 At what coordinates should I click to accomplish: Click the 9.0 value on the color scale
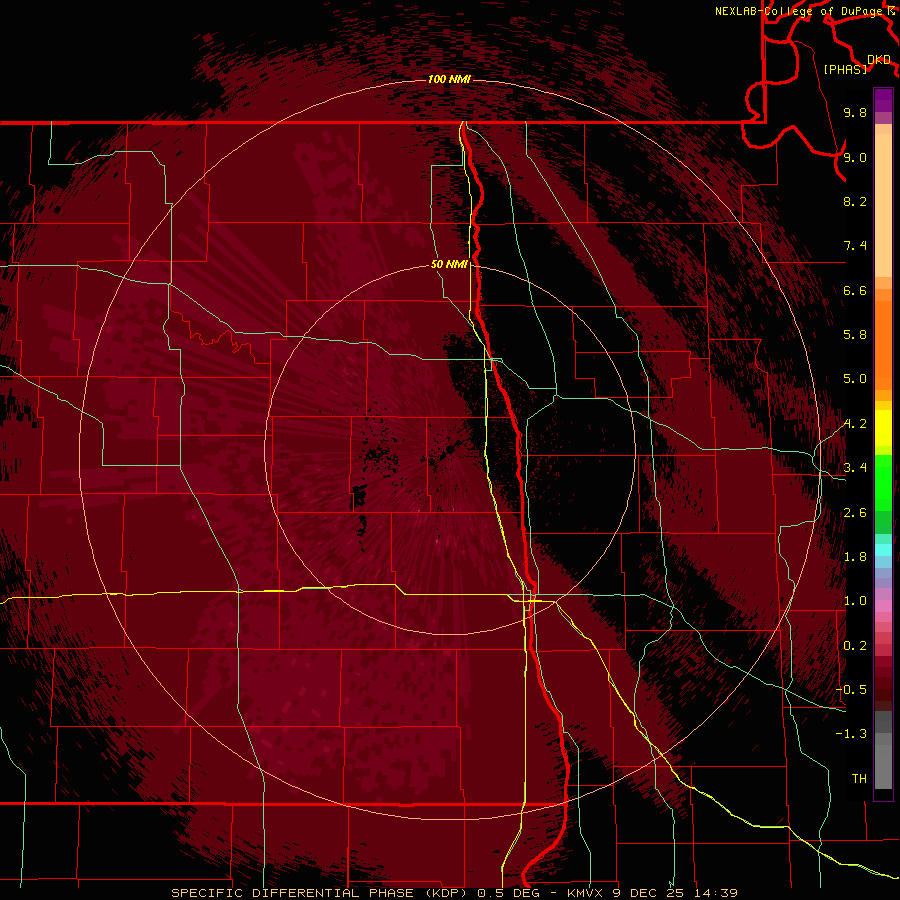click(855, 157)
